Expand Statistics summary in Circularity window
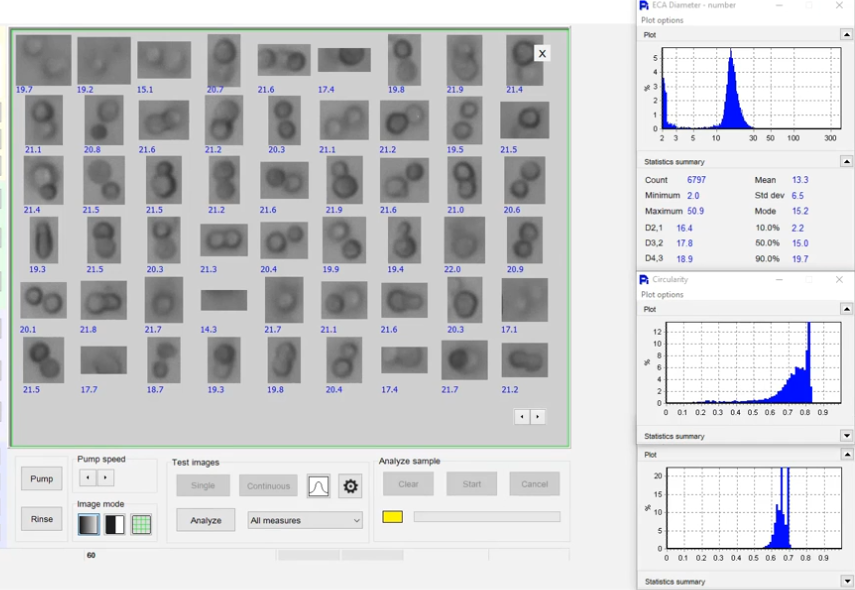Viewport: 855px width, 590px height. point(846,436)
